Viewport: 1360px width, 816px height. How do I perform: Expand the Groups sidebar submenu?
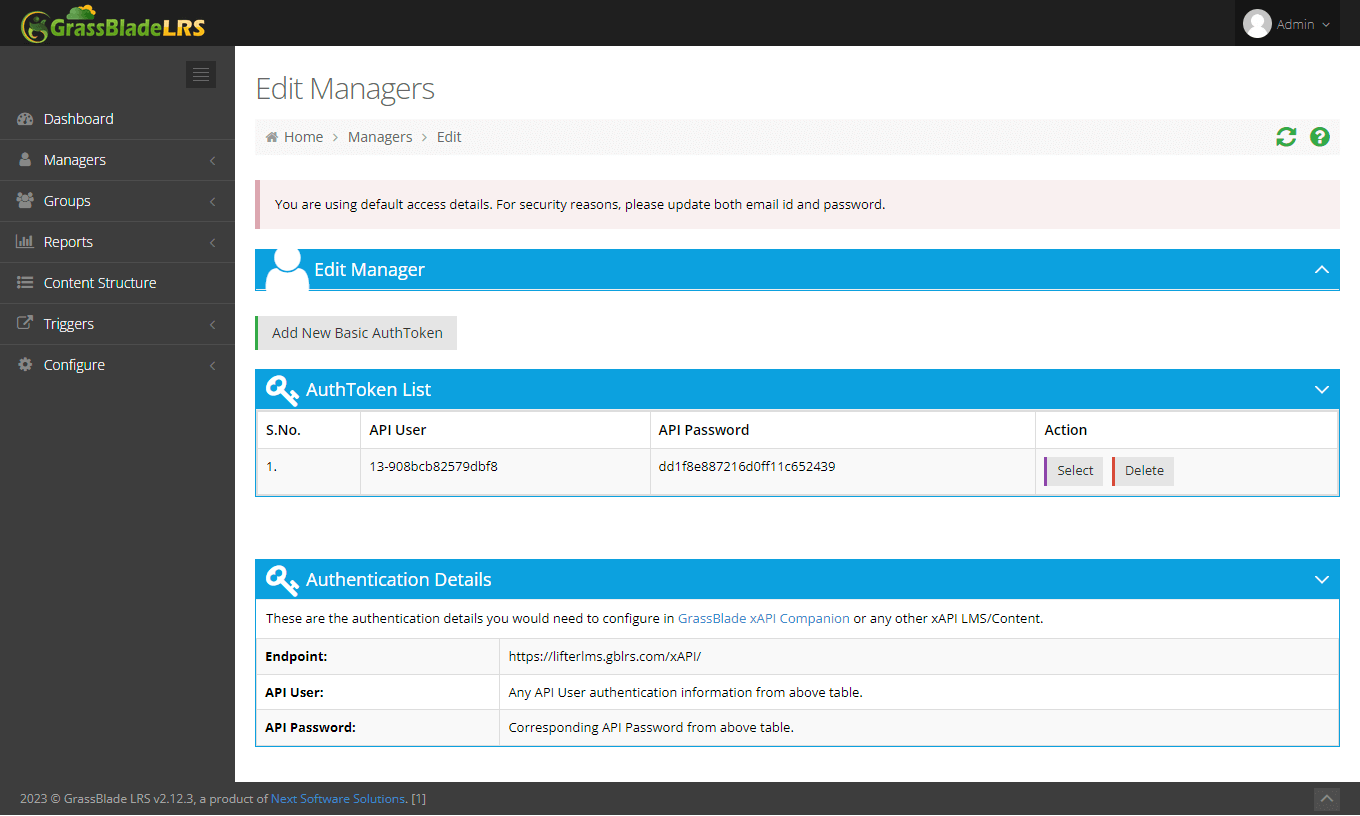[67, 200]
